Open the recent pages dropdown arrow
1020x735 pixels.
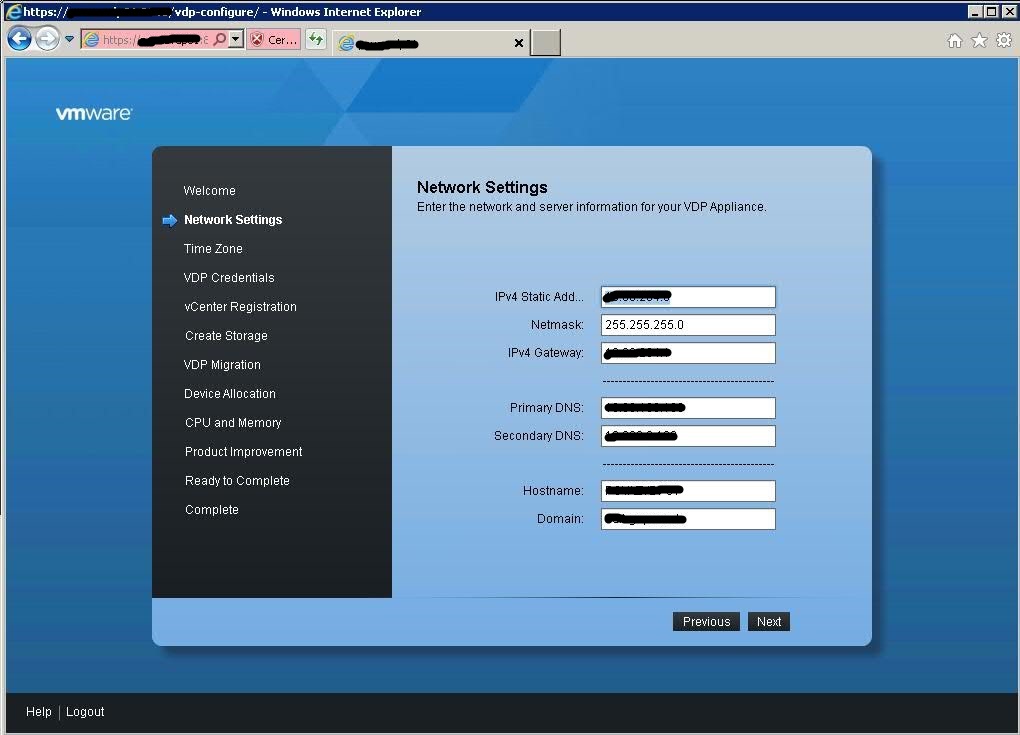[70, 39]
